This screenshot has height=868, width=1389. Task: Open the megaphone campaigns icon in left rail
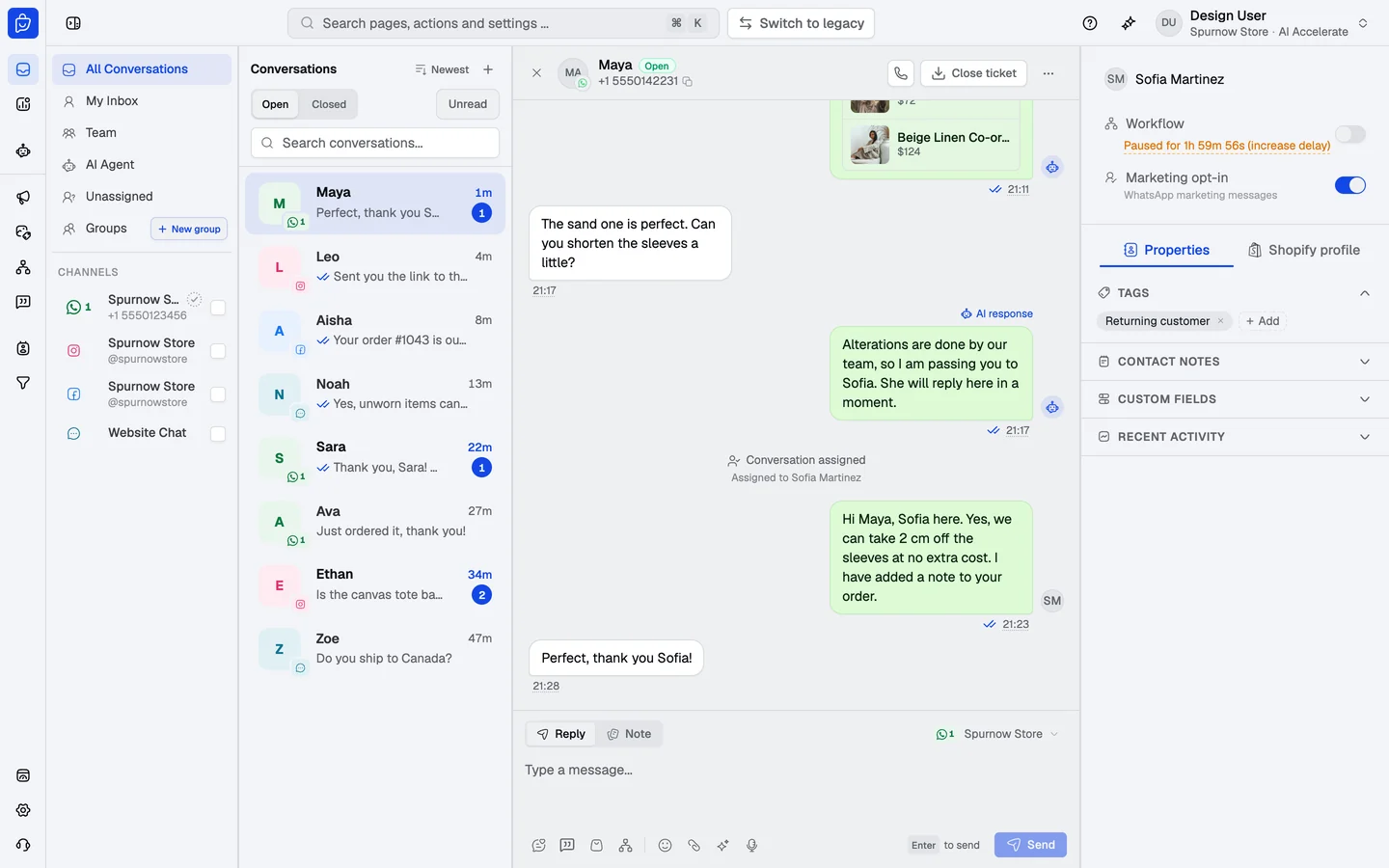pyautogui.click(x=23, y=198)
